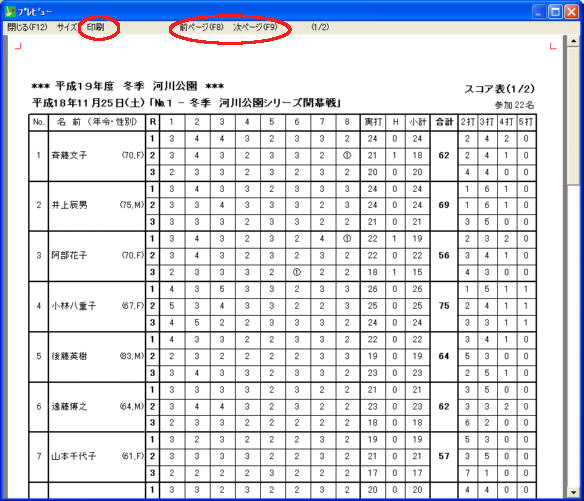Go to previous page with 前ページ(F8)
584x501 pixels.
pyautogui.click(x=201, y=27)
